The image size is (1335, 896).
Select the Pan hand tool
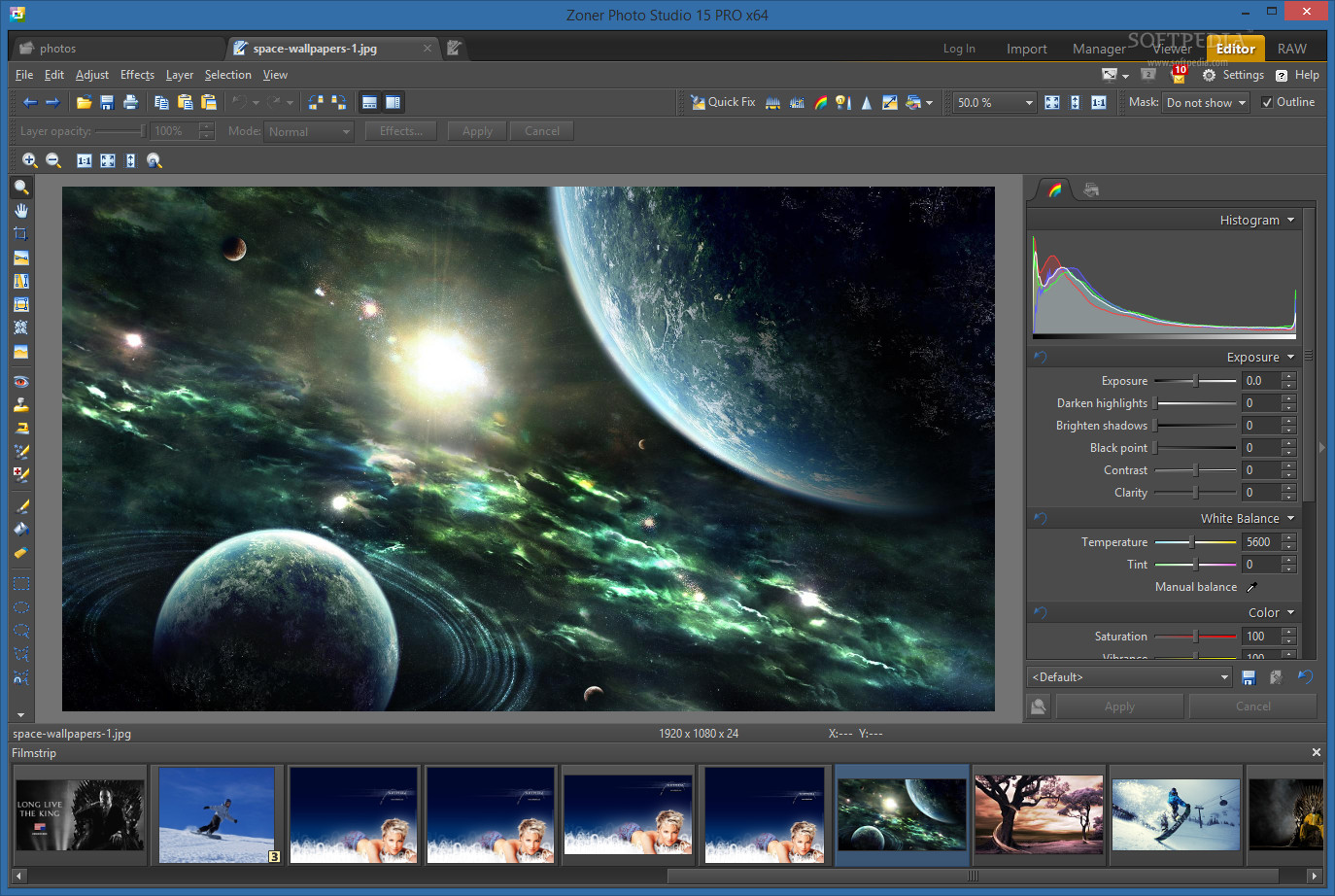click(x=20, y=211)
